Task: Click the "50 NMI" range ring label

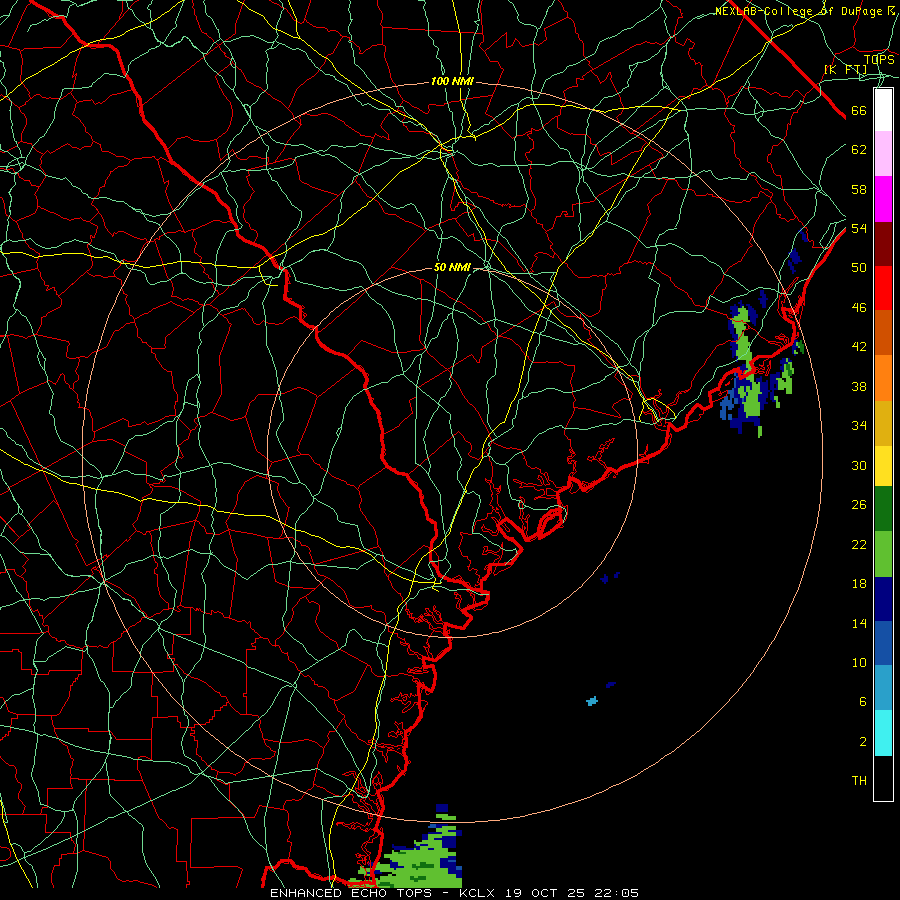Action: (452, 267)
